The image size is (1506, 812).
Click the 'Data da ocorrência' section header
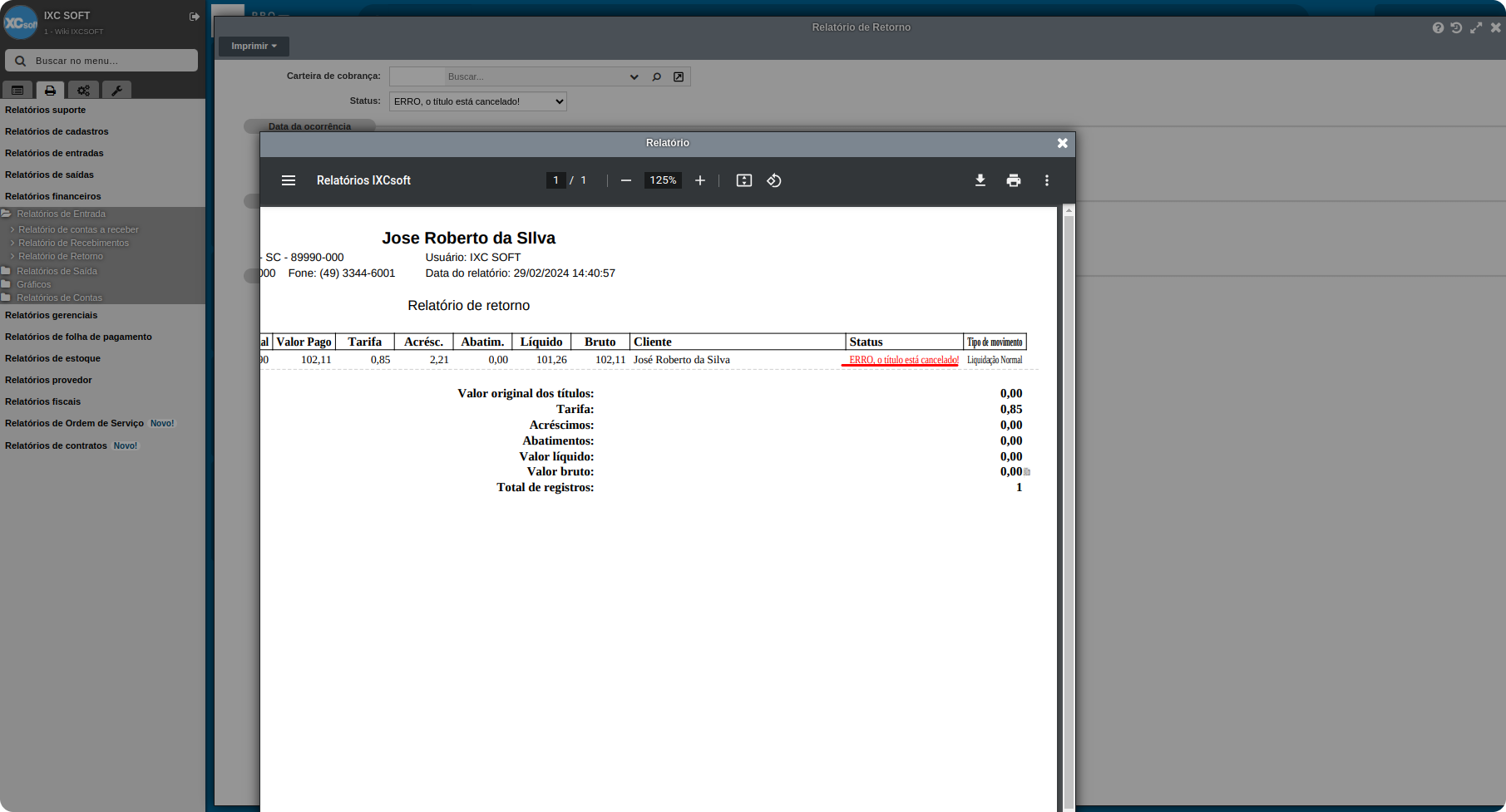pyautogui.click(x=309, y=126)
